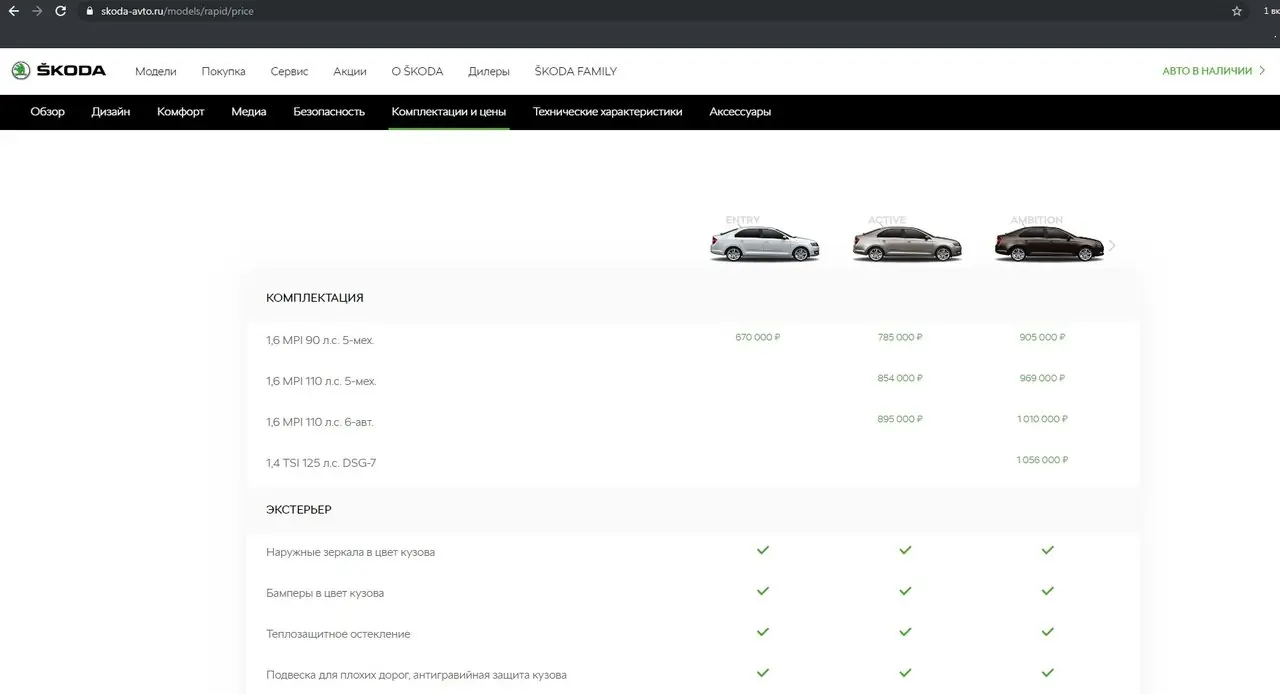This screenshot has height=694, width=1280.
Task: Click the 969 000 ₽ Ambition price
Action: tap(1043, 379)
